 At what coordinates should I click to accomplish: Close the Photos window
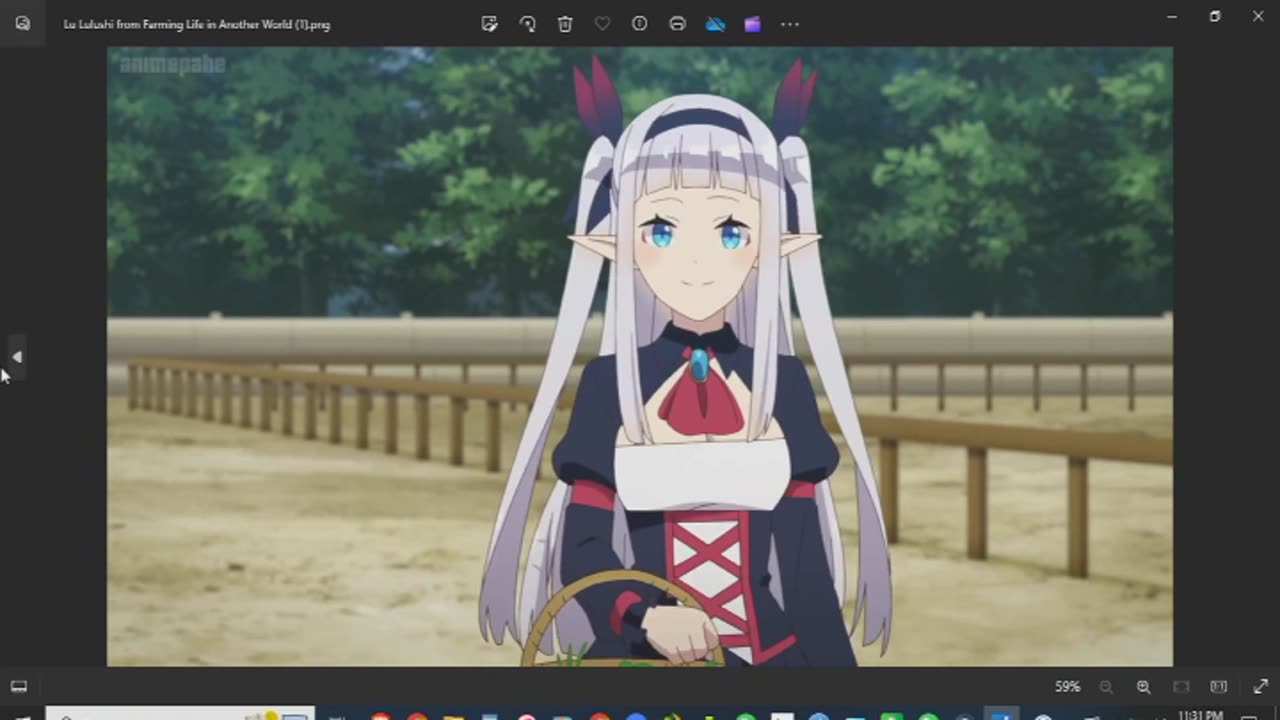pyautogui.click(x=1258, y=16)
